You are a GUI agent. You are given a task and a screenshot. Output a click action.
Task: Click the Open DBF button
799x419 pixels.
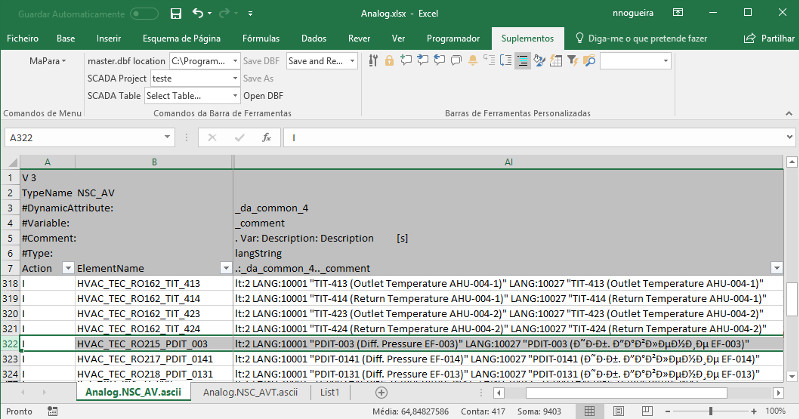point(264,96)
